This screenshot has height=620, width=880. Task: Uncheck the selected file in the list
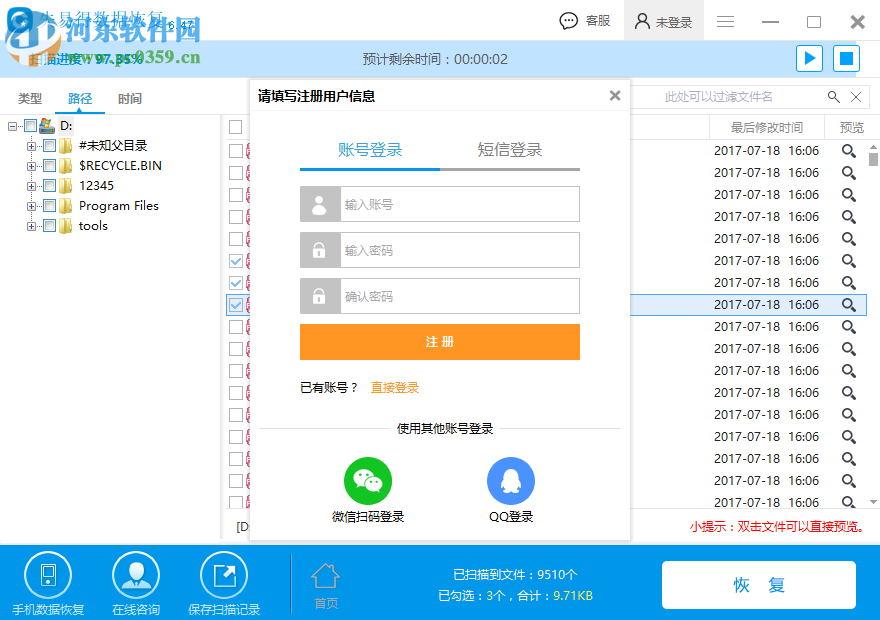(x=237, y=306)
